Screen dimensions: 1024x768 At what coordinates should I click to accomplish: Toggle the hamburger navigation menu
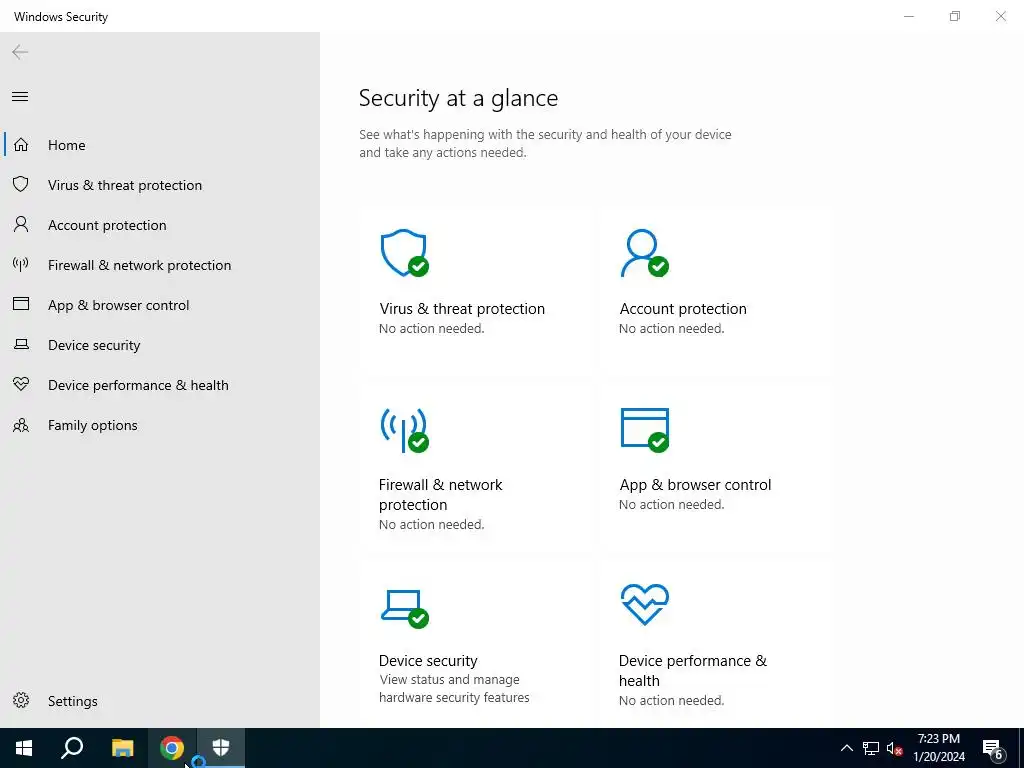(20, 97)
